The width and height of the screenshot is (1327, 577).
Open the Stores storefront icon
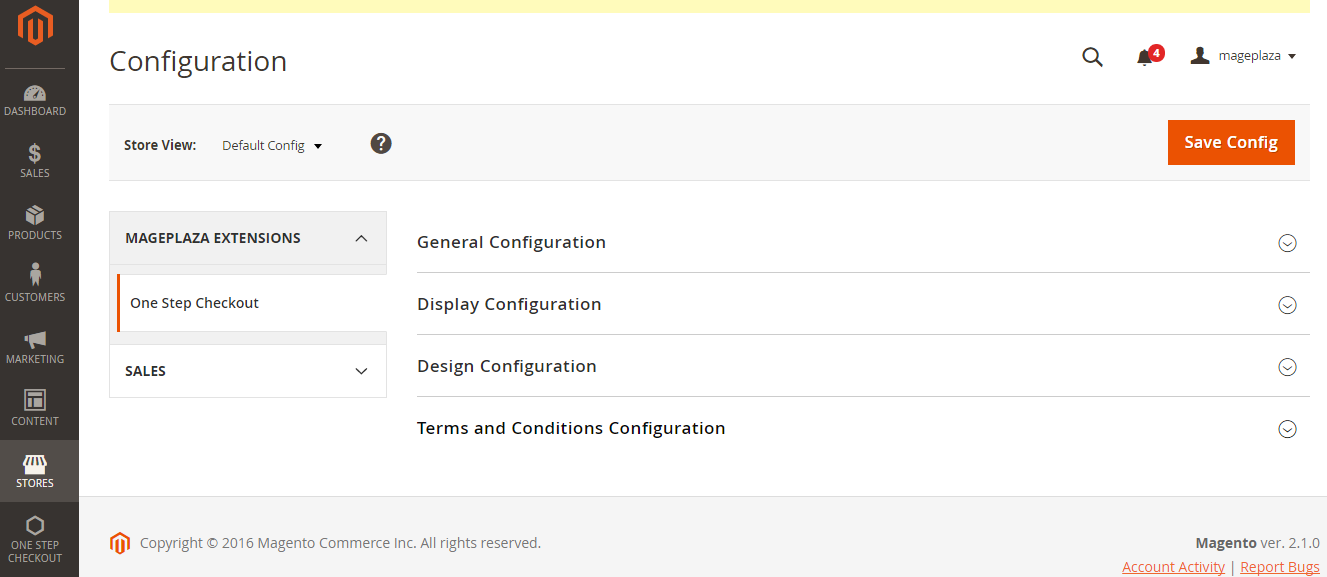point(35,465)
